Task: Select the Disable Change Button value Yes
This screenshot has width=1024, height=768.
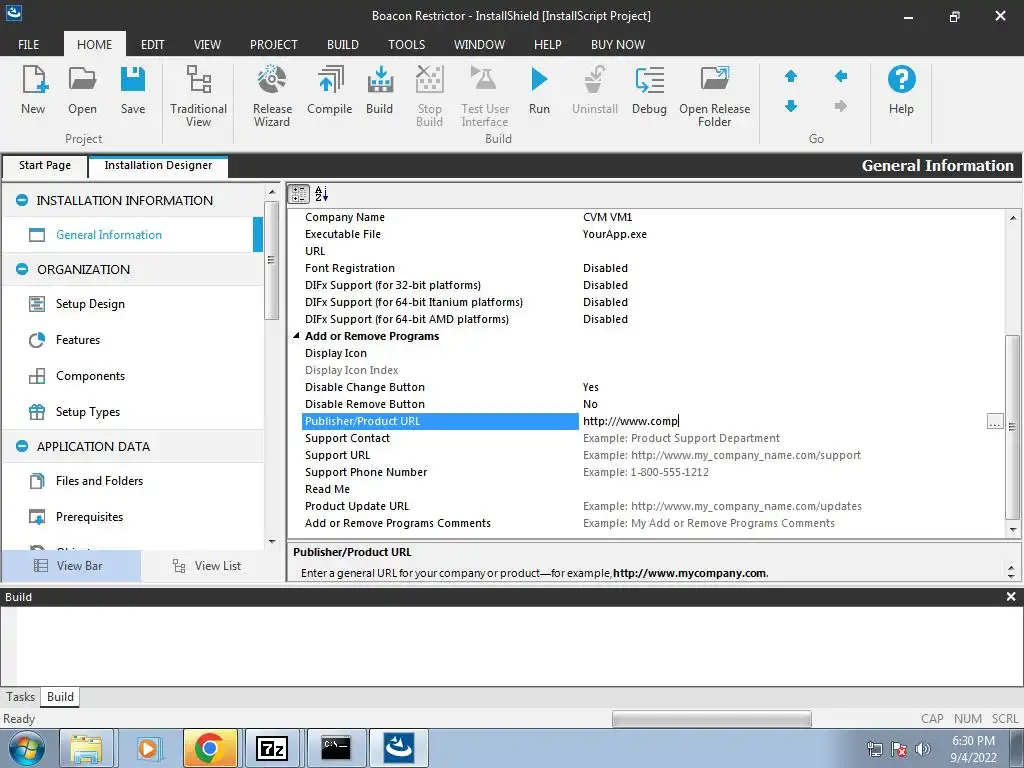Action: click(591, 387)
